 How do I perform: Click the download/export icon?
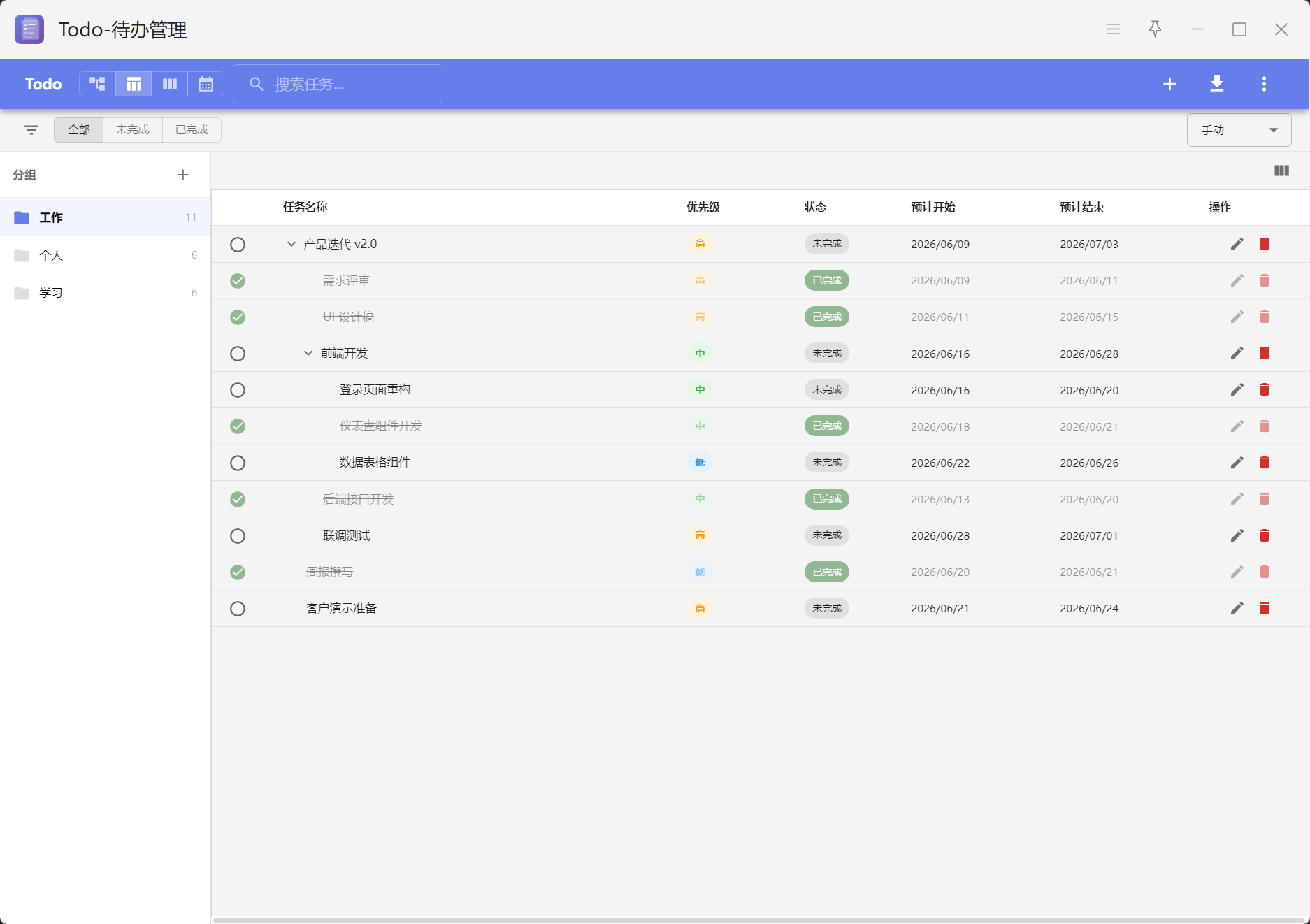(x=1217, y=84)
